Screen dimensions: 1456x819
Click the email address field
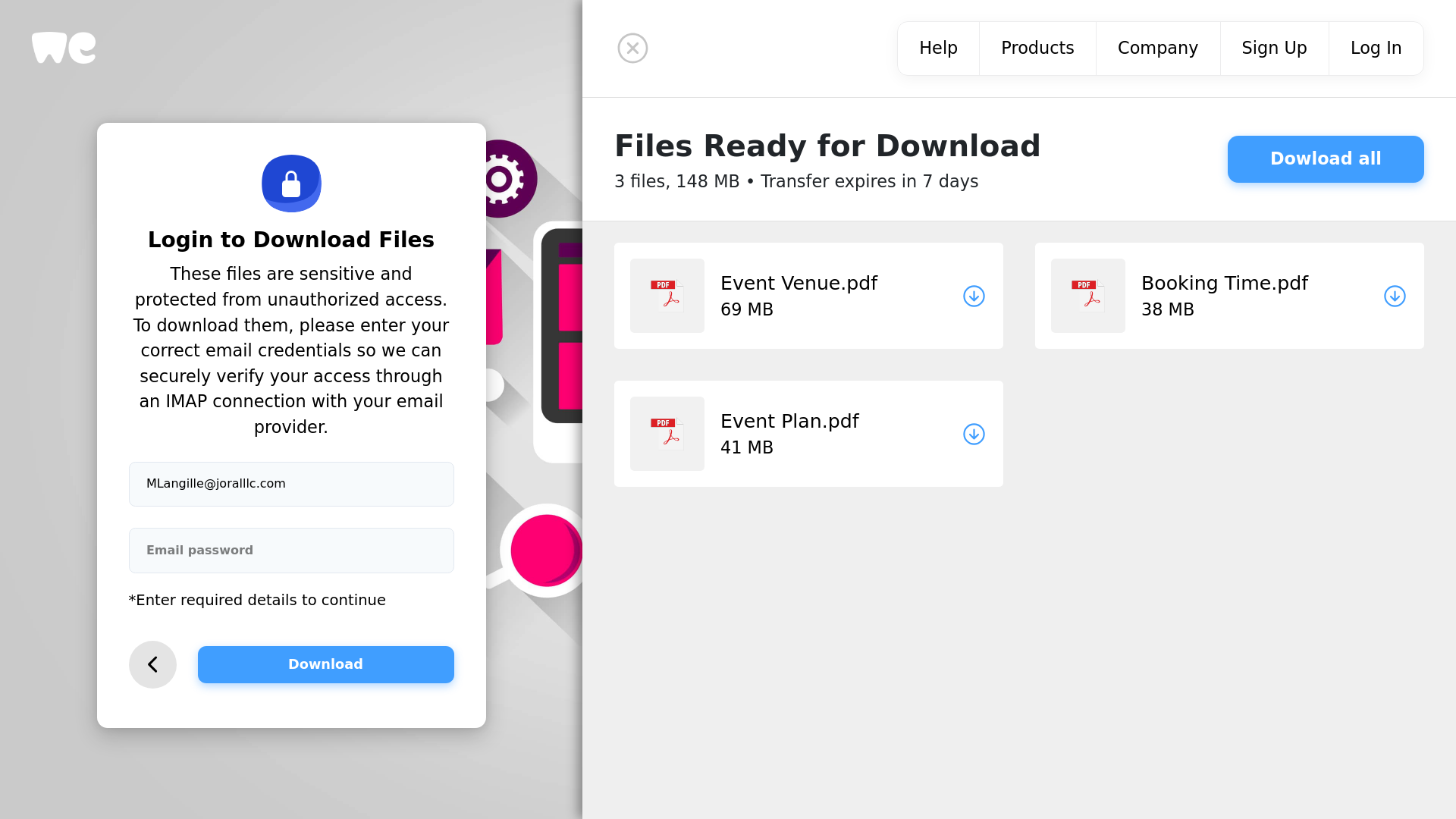click(291, 484)
